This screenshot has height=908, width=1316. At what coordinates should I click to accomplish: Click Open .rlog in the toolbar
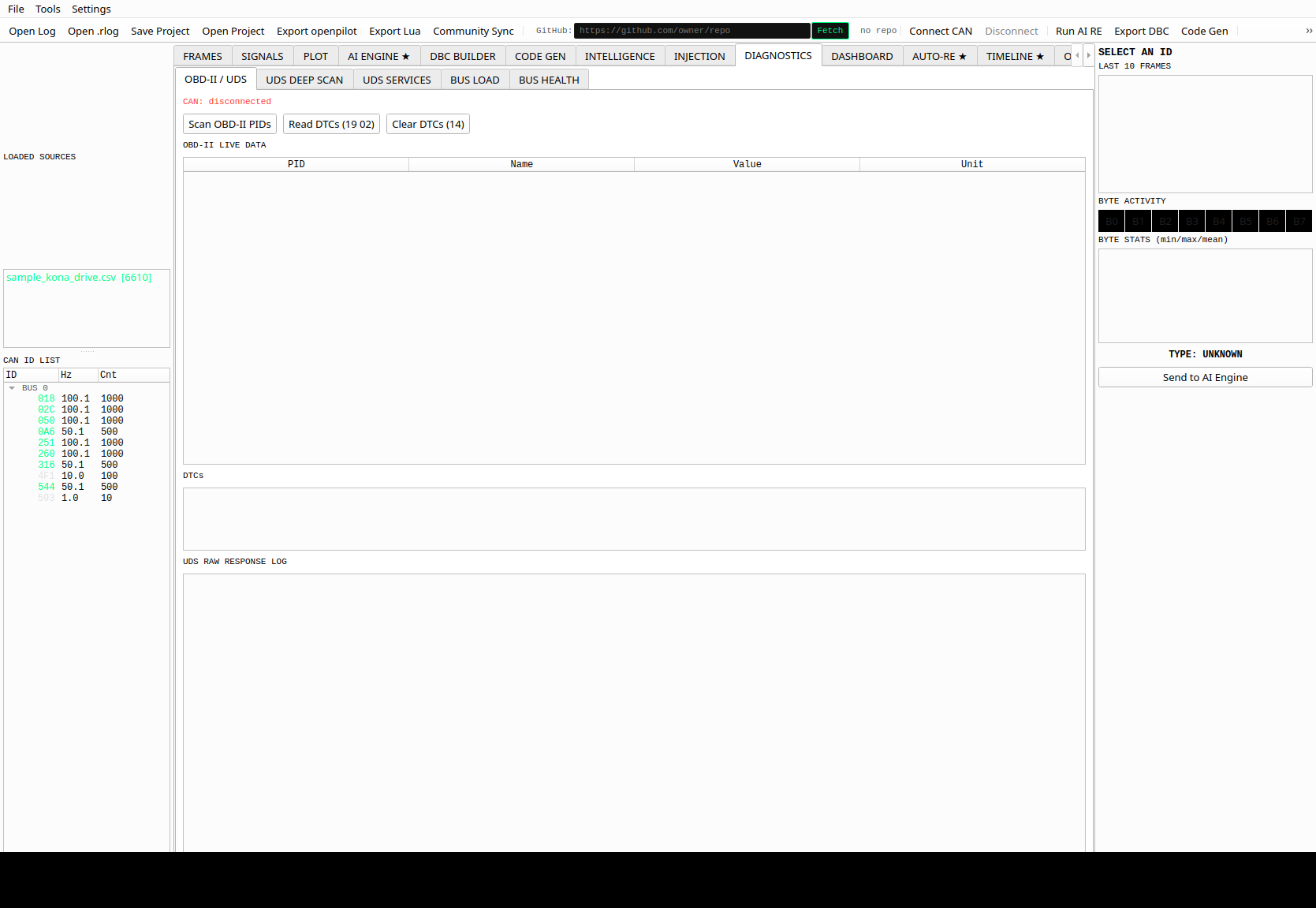(93, 31)
